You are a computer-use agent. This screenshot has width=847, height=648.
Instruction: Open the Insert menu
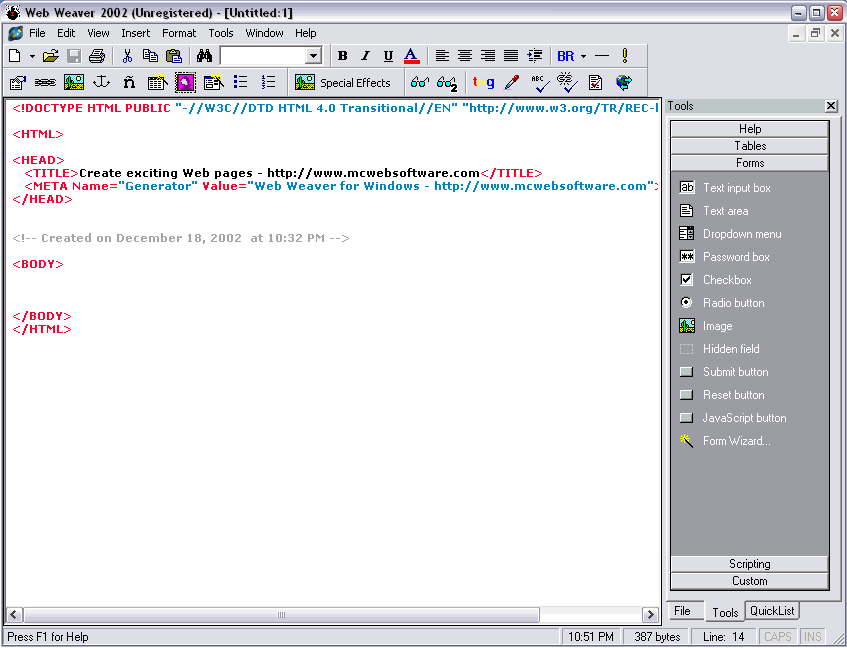[136, 33]
